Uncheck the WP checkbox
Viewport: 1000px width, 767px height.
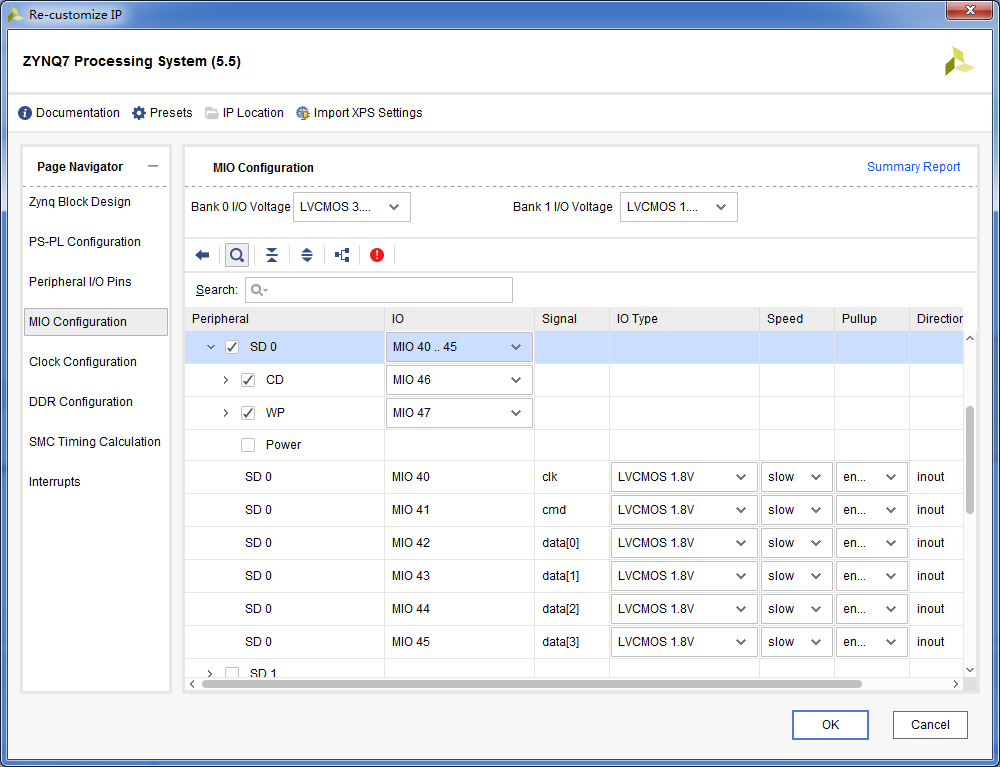pyautogui.click(x=248, y=413)
